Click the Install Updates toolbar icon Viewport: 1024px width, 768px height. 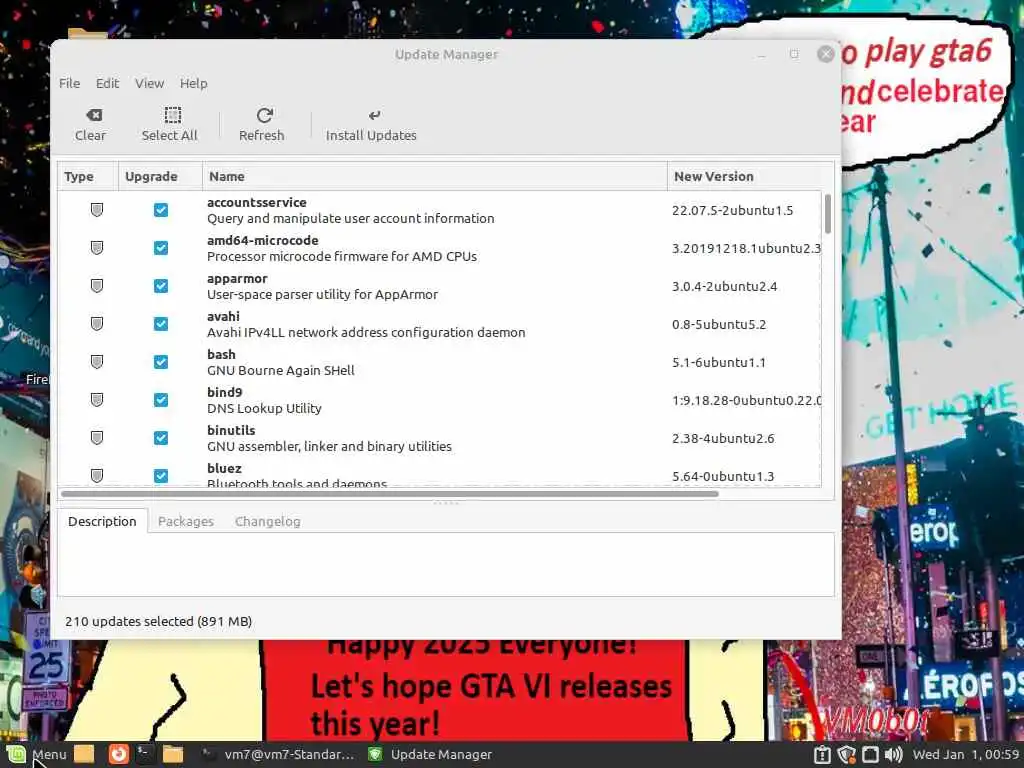coord(374,116)
